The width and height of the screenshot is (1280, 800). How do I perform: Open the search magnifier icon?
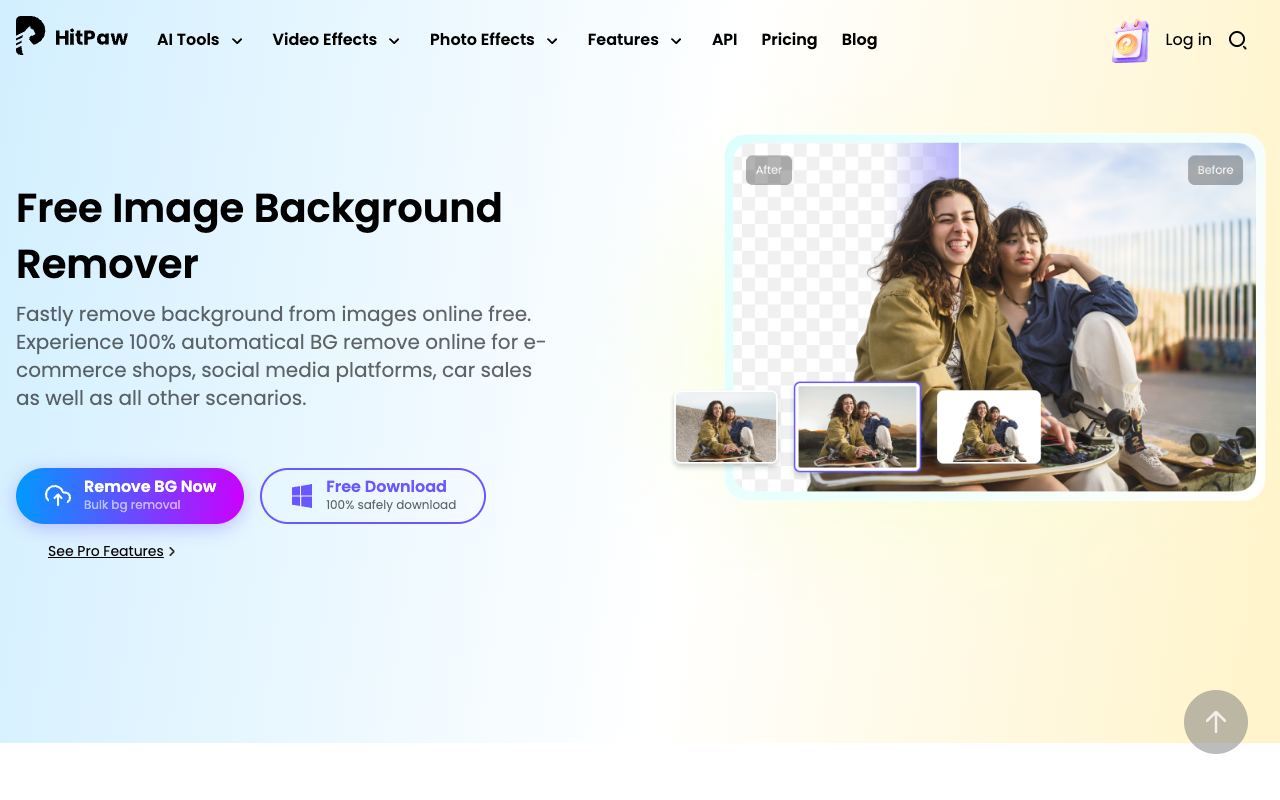point(1237,40)
